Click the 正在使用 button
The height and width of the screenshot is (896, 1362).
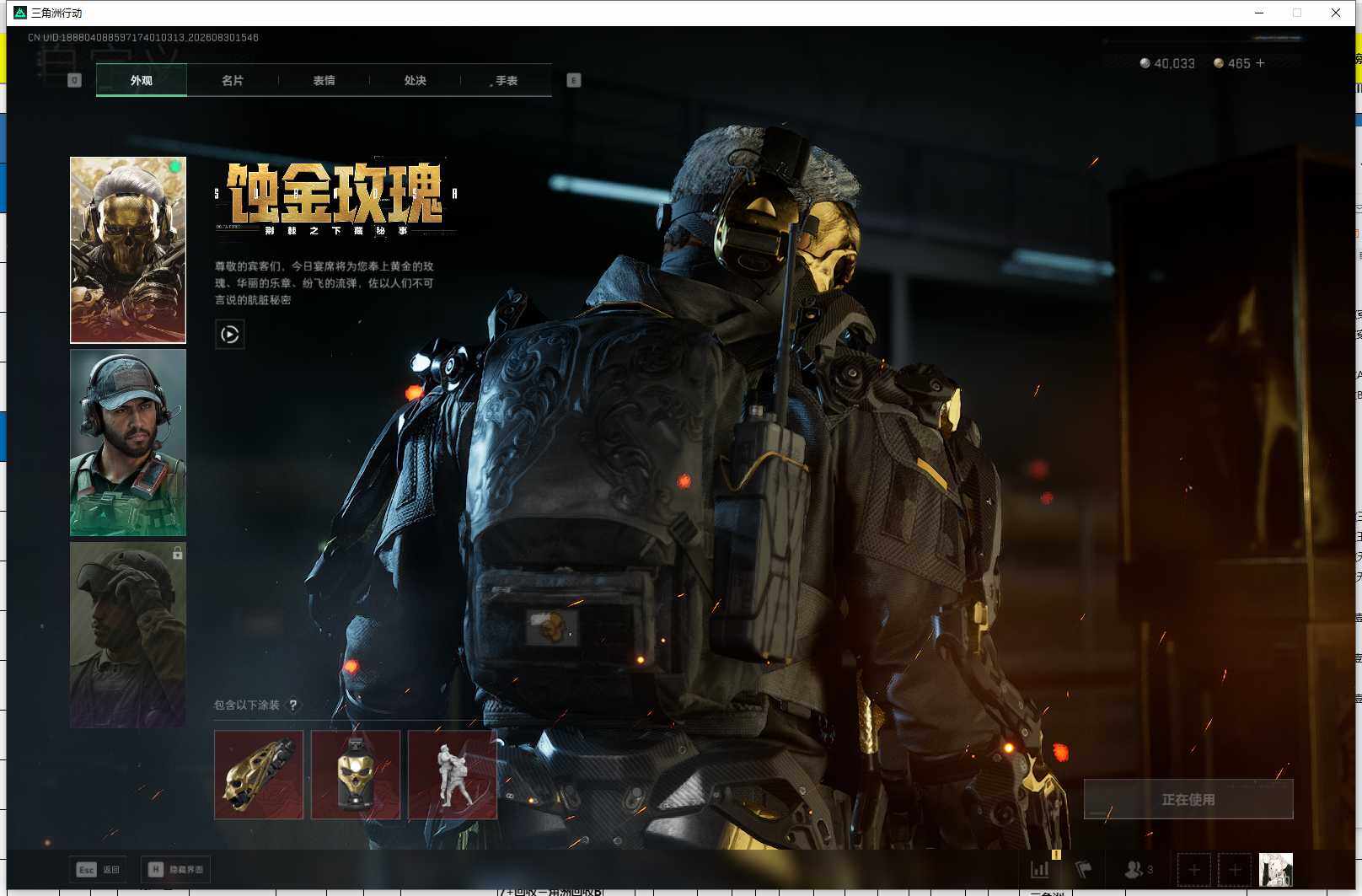click(1188, 799)
